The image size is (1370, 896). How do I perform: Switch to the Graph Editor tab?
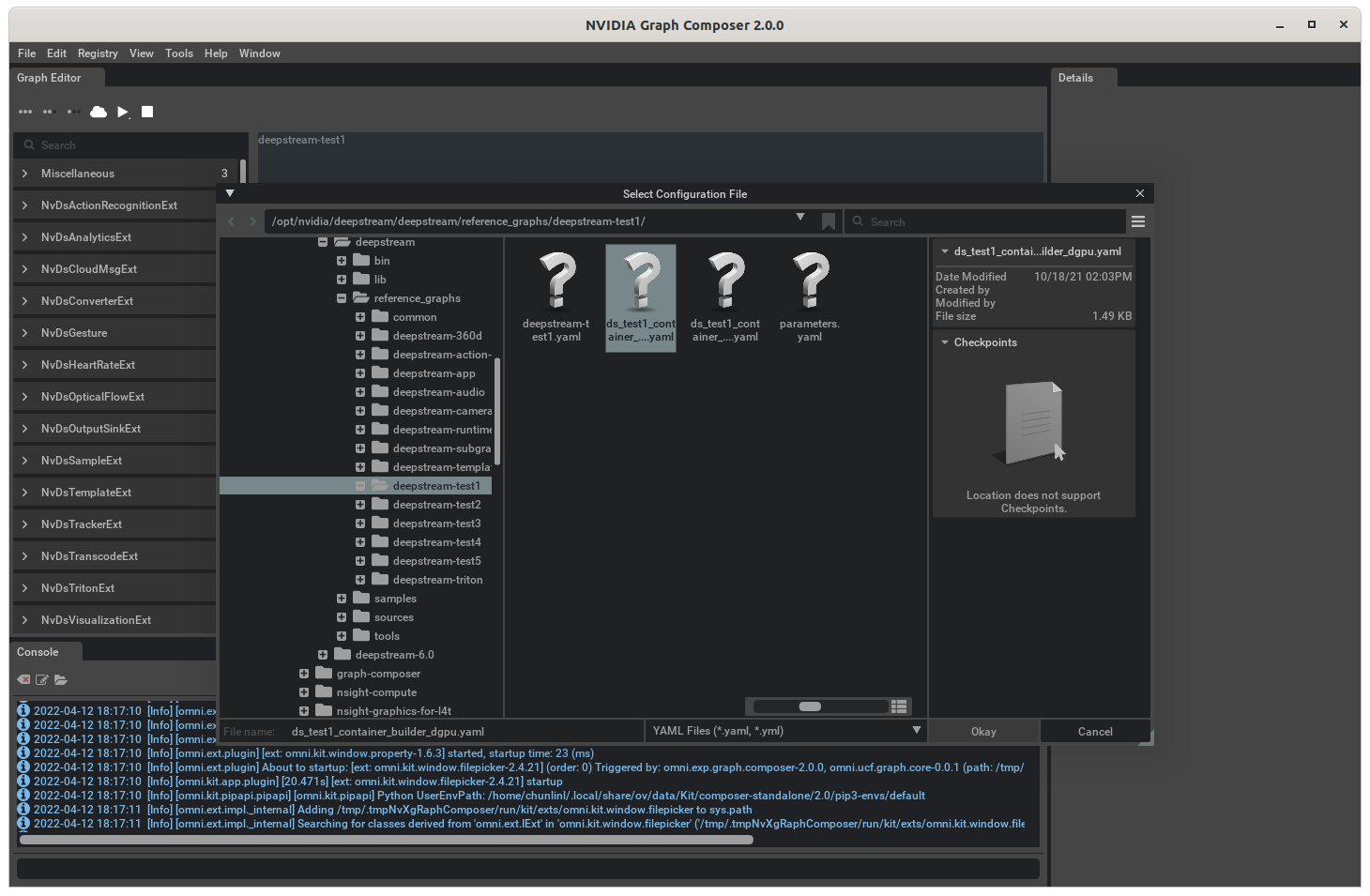(50, 78)
